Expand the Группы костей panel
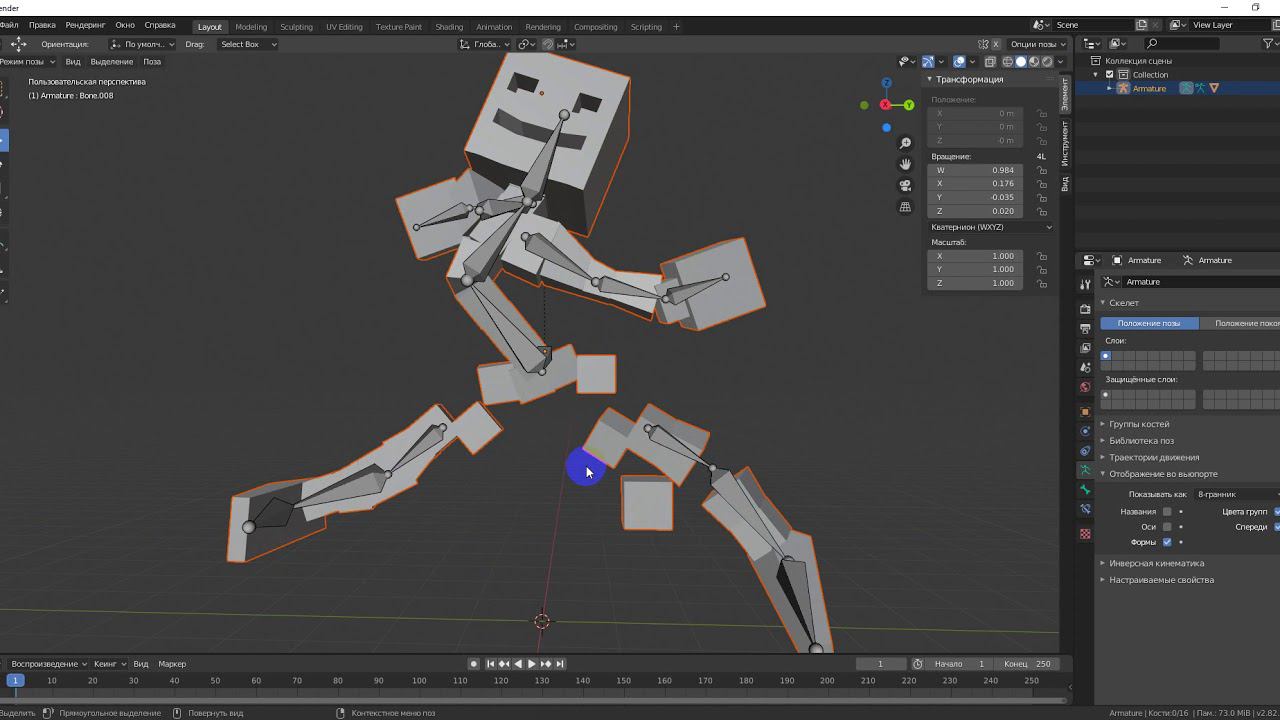 point(1138,424)
